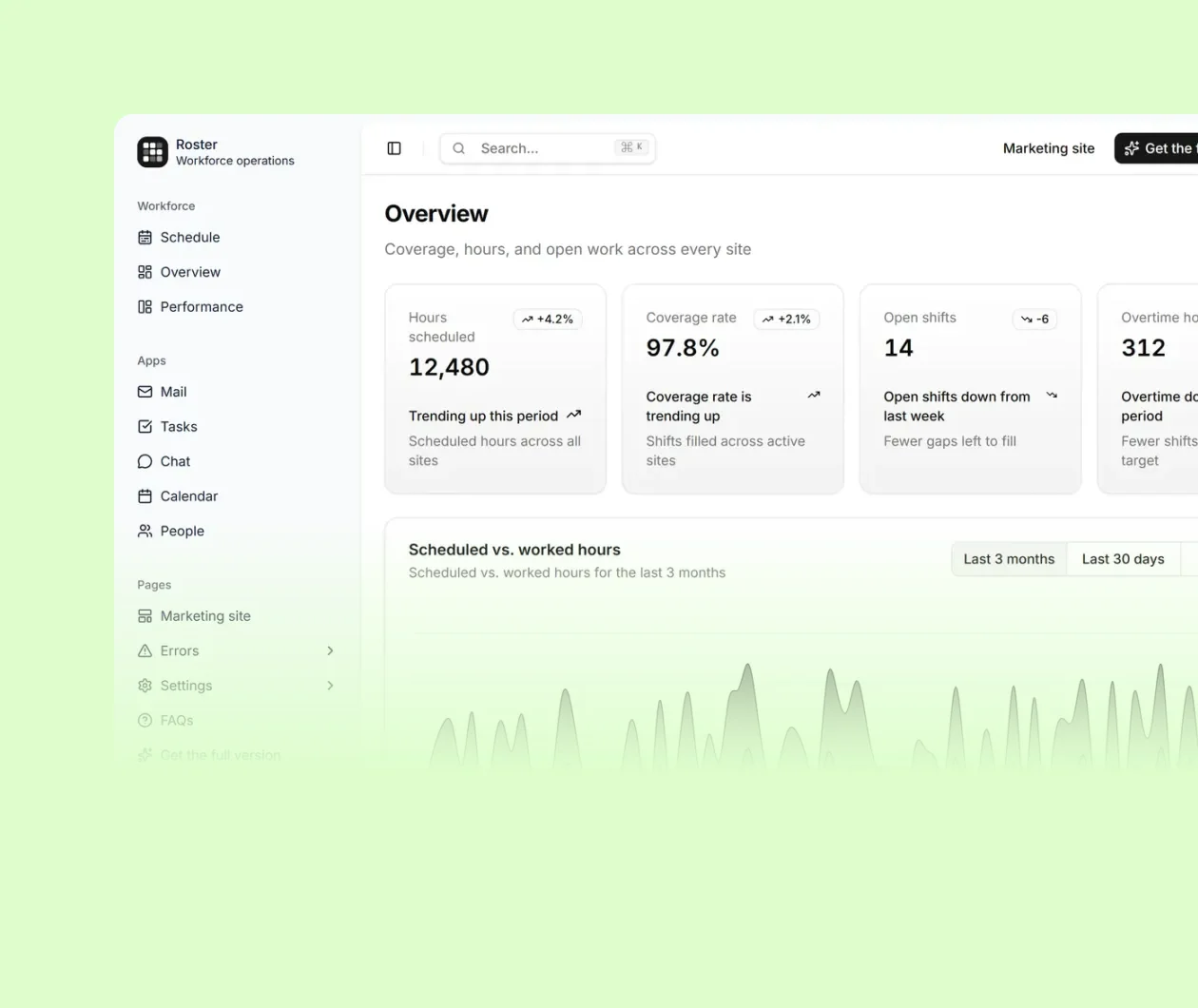The image size is (1198, 1008).
Task: Click the Marketing site sidebar icon
Action: point(145,616)
